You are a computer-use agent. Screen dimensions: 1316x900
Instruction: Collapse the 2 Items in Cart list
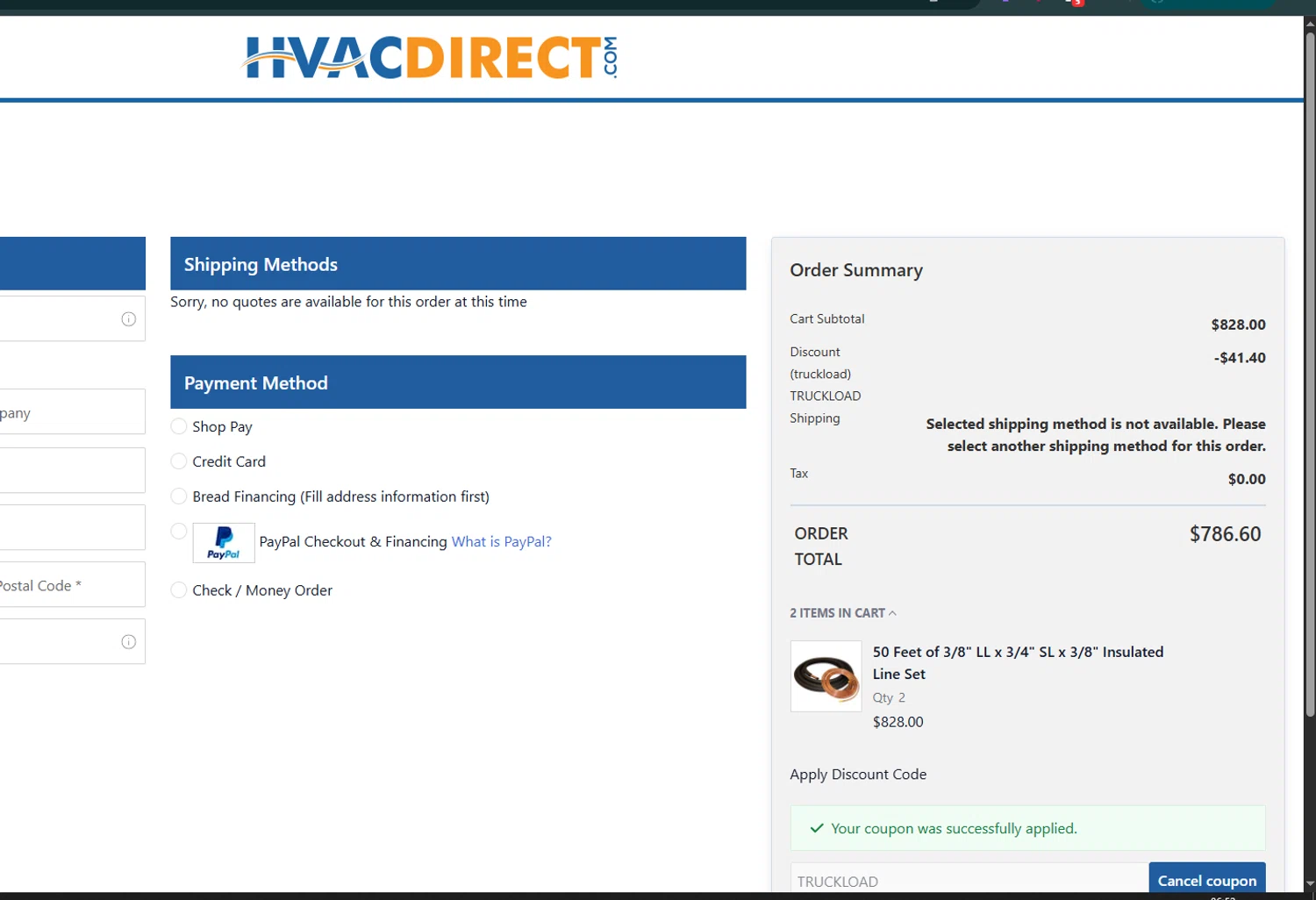[x=843, y=613]
